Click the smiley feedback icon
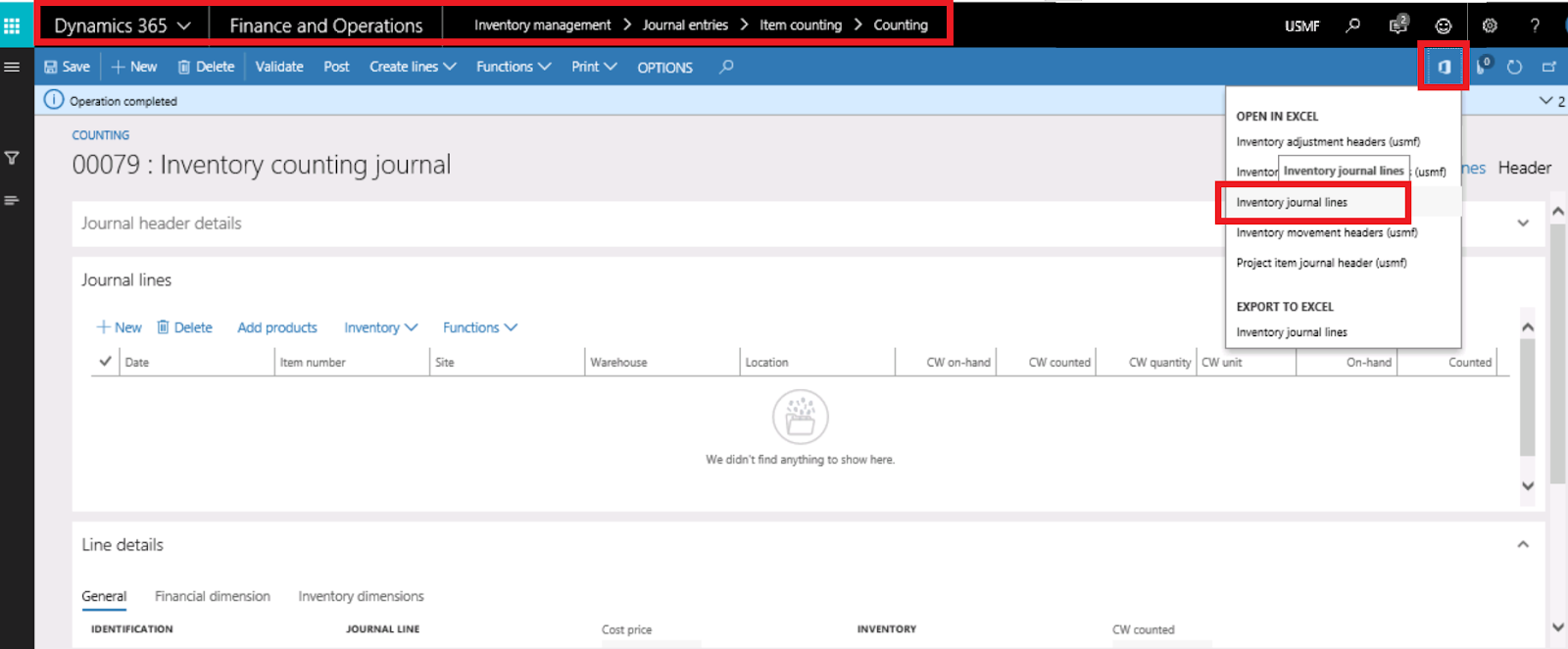The height and width of the screenshot is (649, 1568). [x=1444, y=25]
